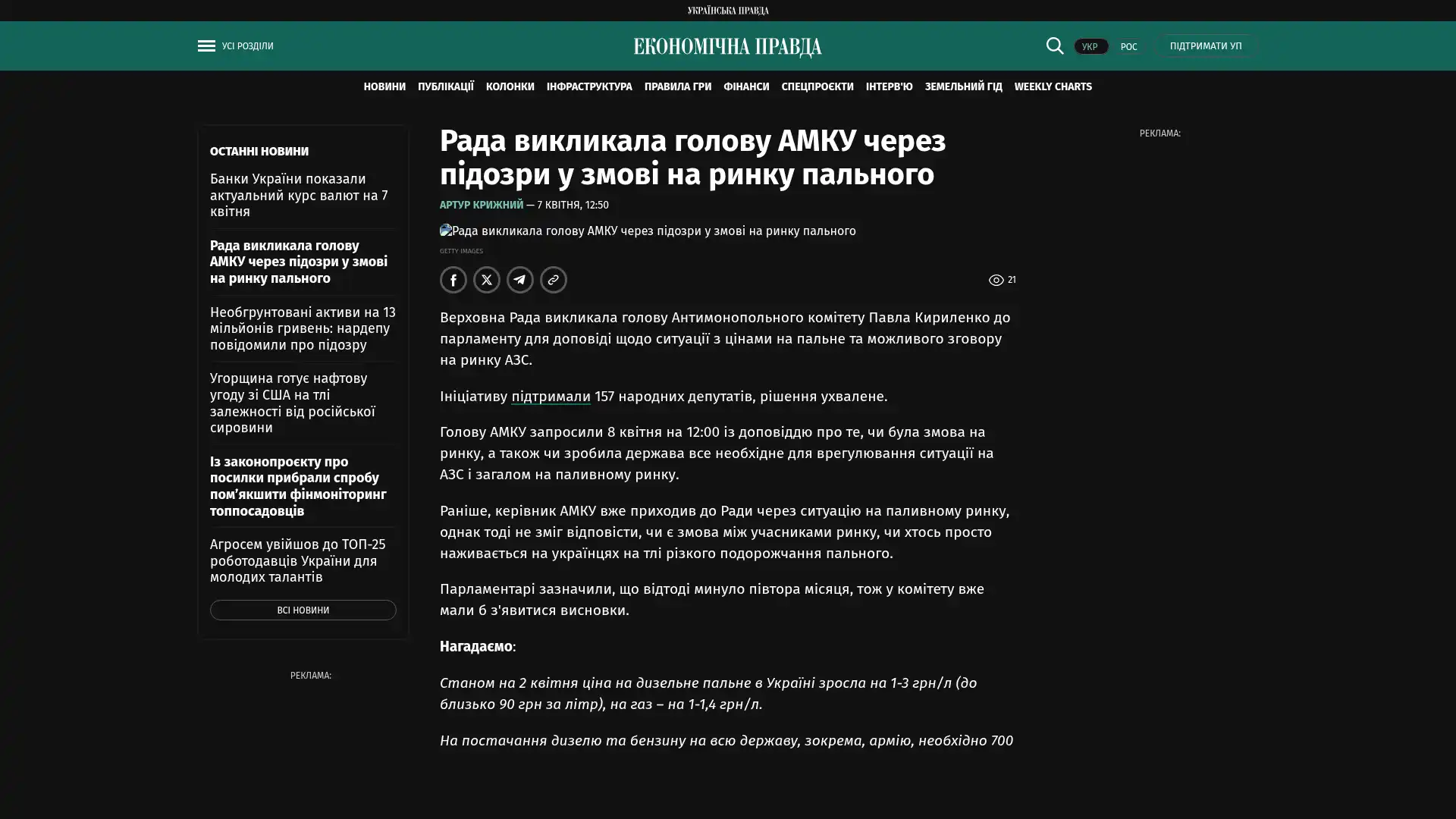
Task: Follow the 'підтримали' hyperlink in article
Action: (x=551, y=397)
